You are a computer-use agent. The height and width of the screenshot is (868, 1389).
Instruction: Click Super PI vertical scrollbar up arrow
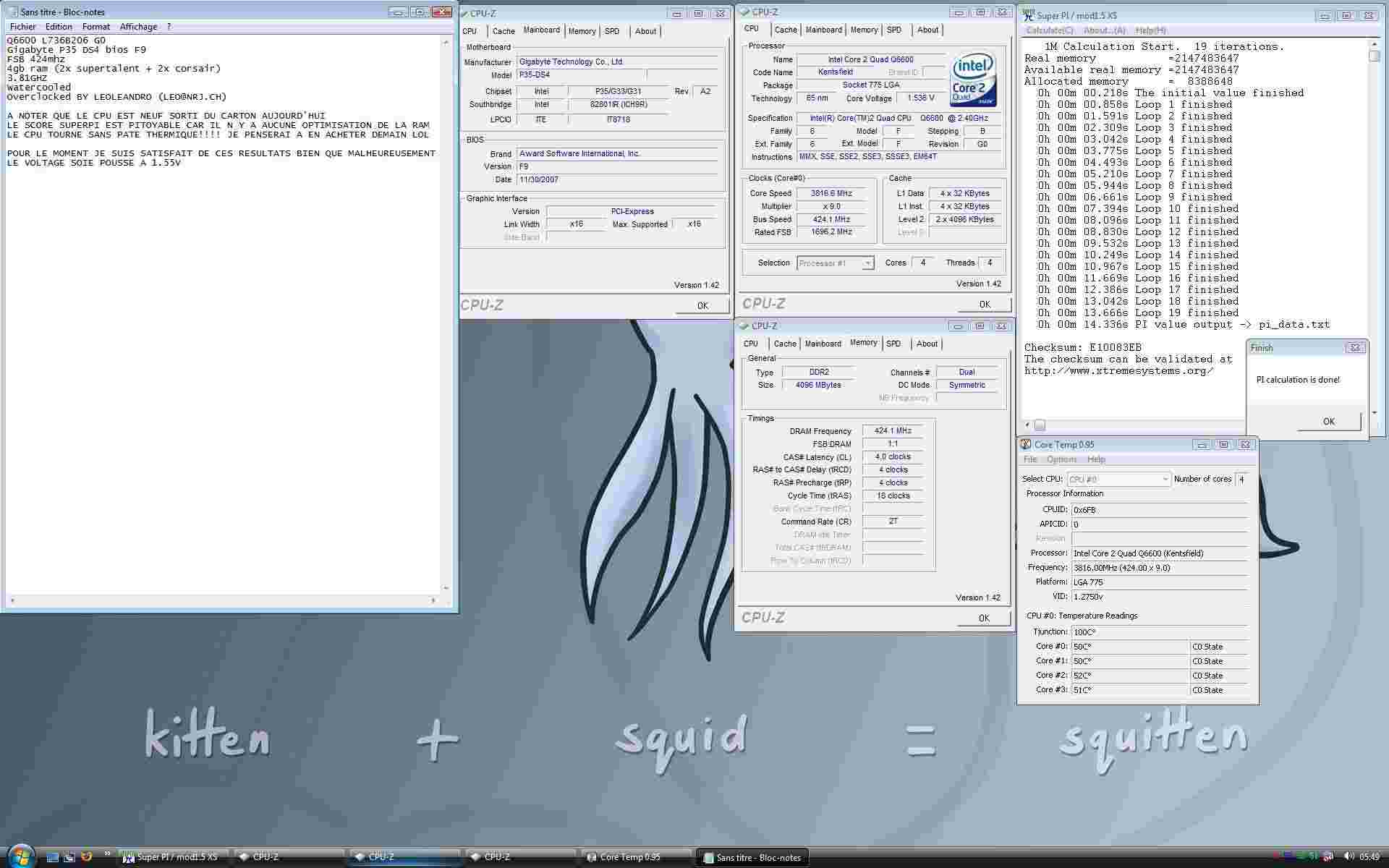click(1375, 44)
